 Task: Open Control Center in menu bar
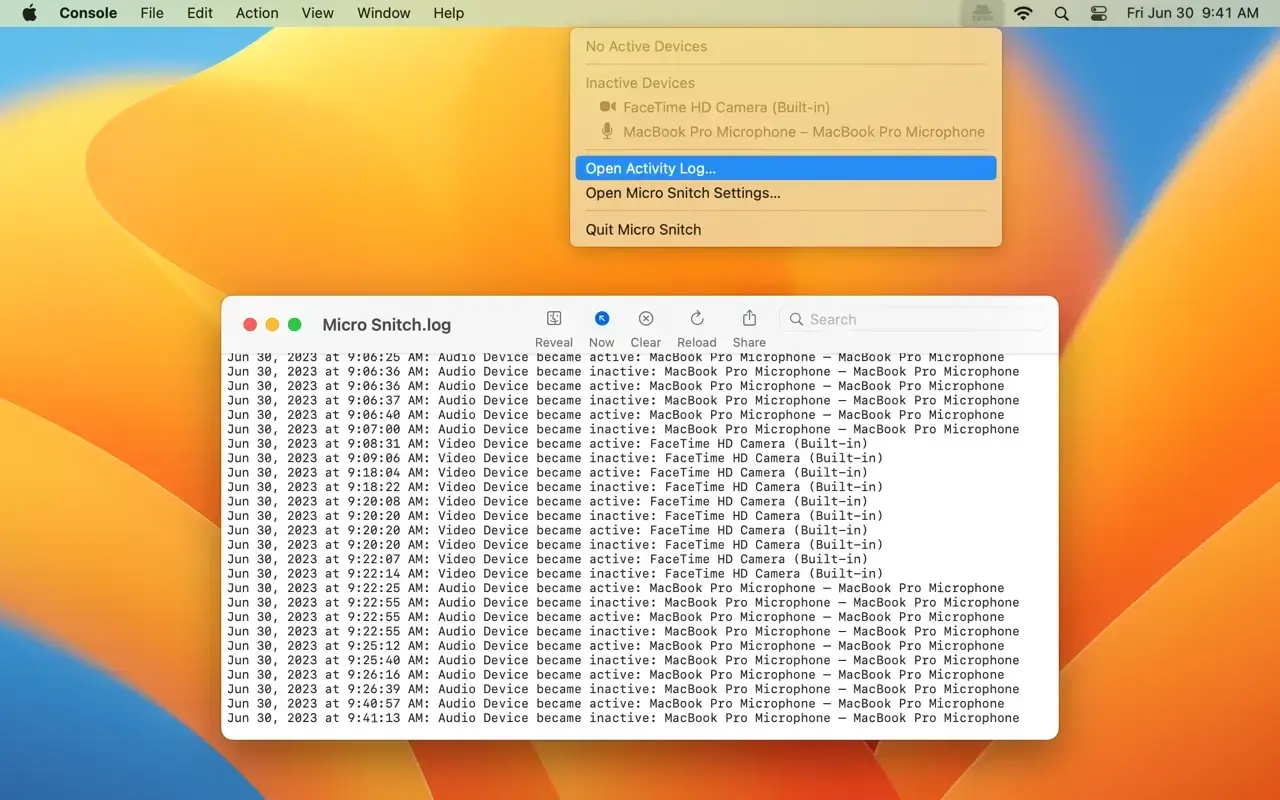coord(1099,13)
